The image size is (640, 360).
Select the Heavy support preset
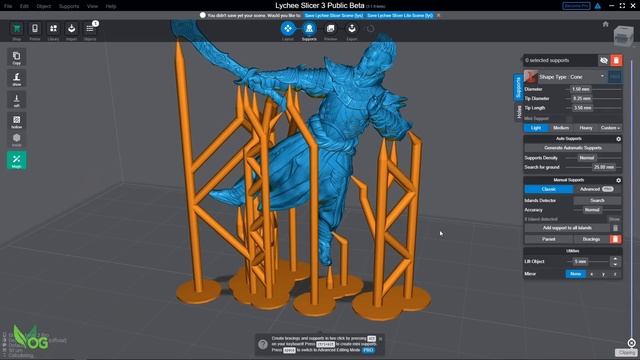pyautogui.click(x=586, y=128)
